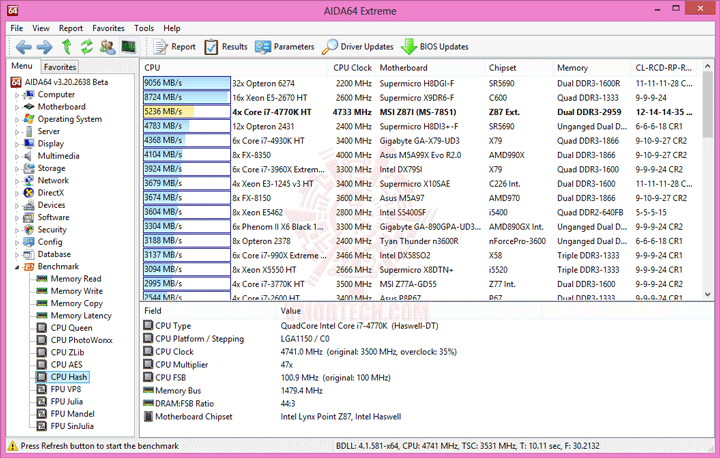This screenshot has width=720, height=458.
Task: Sort results by the CPU Clock column
Action: (x=352, y=68)
